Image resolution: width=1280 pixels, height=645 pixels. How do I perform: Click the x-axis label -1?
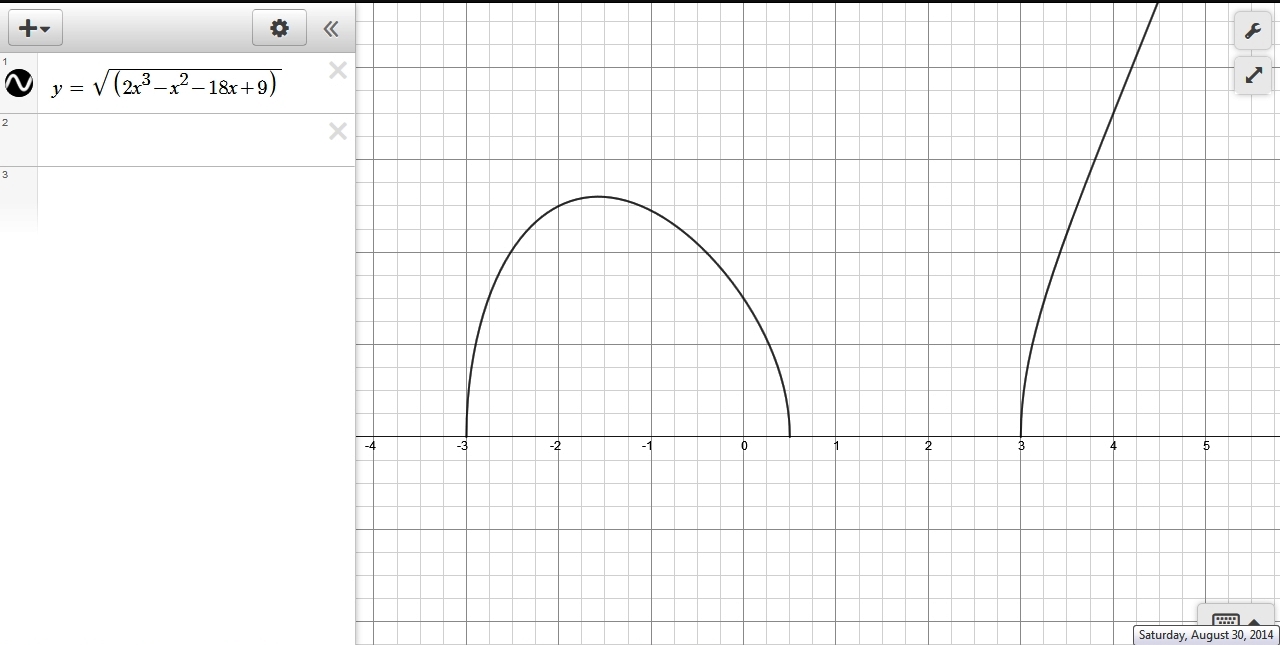tap(648, 446)
